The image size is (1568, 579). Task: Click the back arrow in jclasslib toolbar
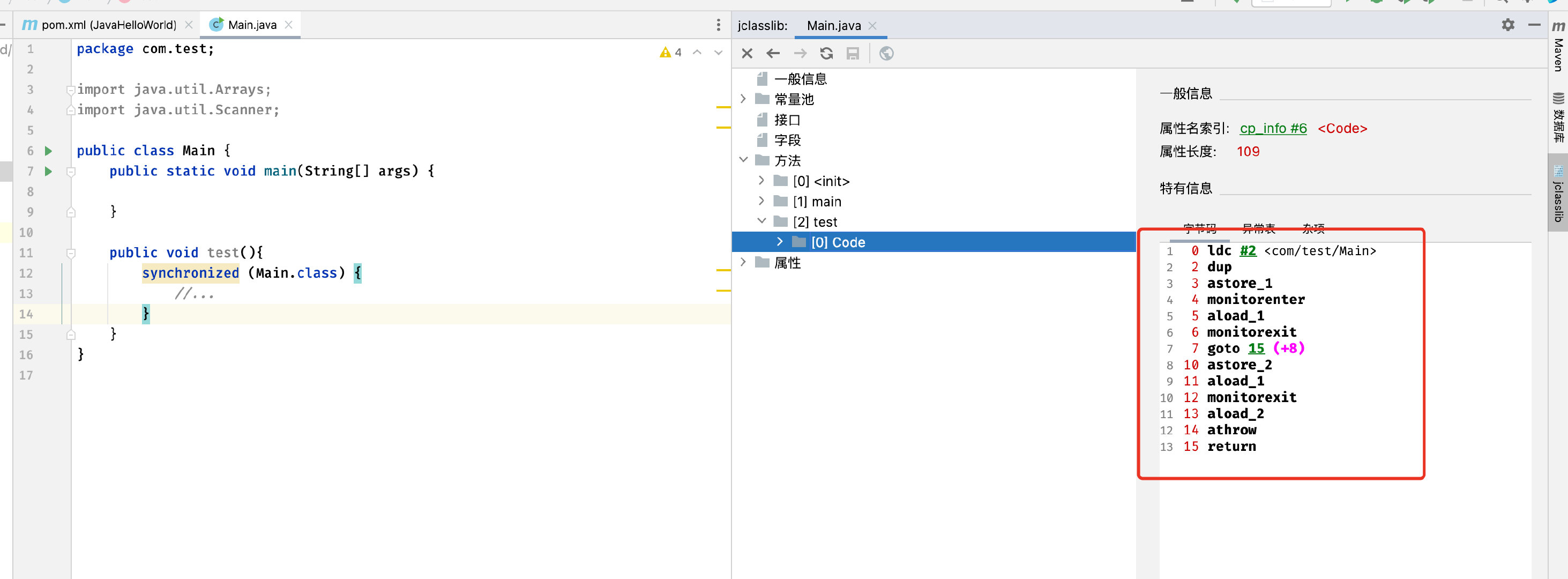click(x=773, y=54)
